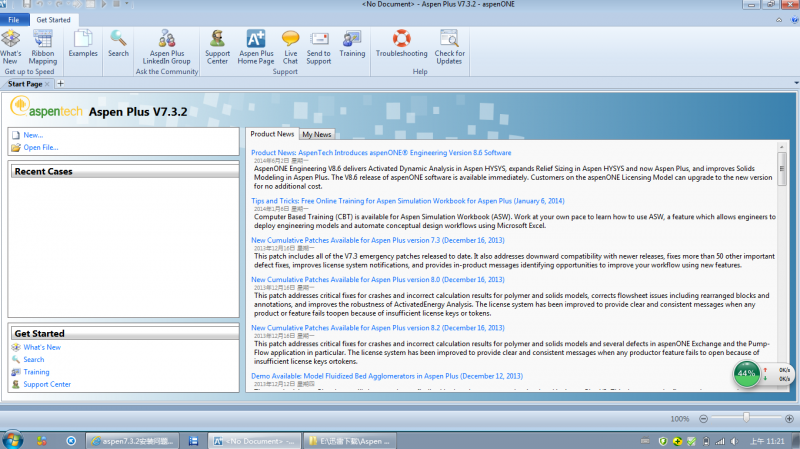Close the Start Page tab
The height and width of the screenshot is (449, 800).
(x=47, y=84)
